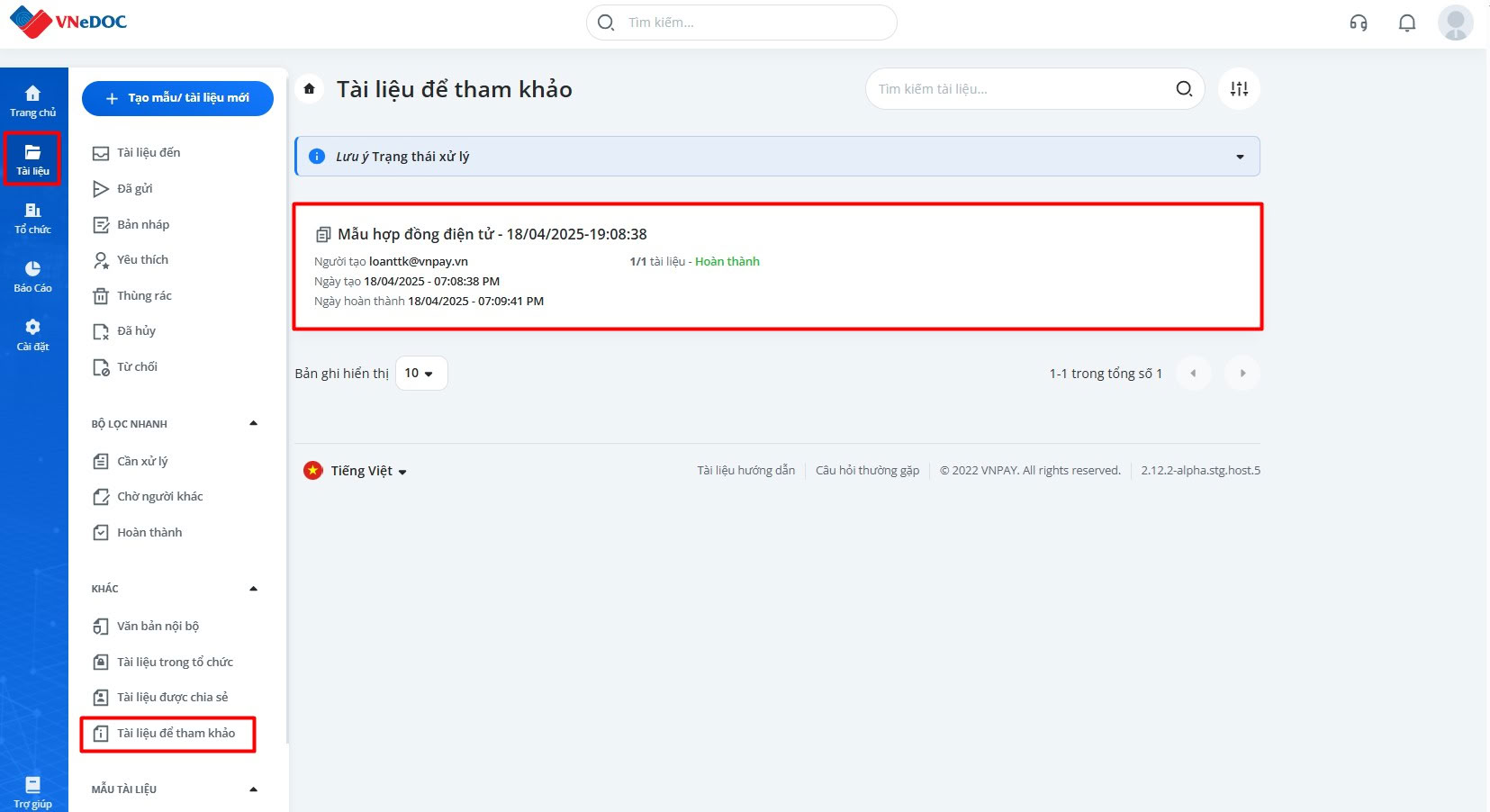Click the home breadcrumb icon

point(309,88)
